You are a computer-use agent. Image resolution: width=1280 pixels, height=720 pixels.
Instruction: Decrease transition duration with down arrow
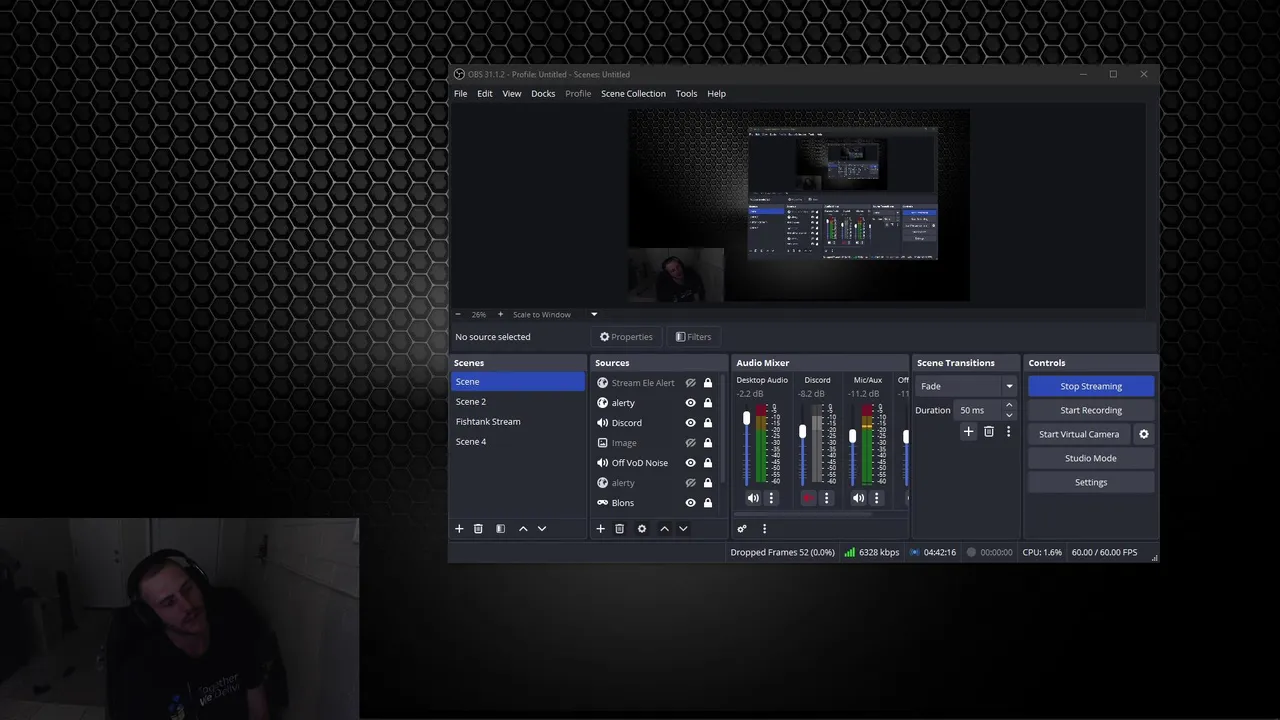[x=1009, y=415]
